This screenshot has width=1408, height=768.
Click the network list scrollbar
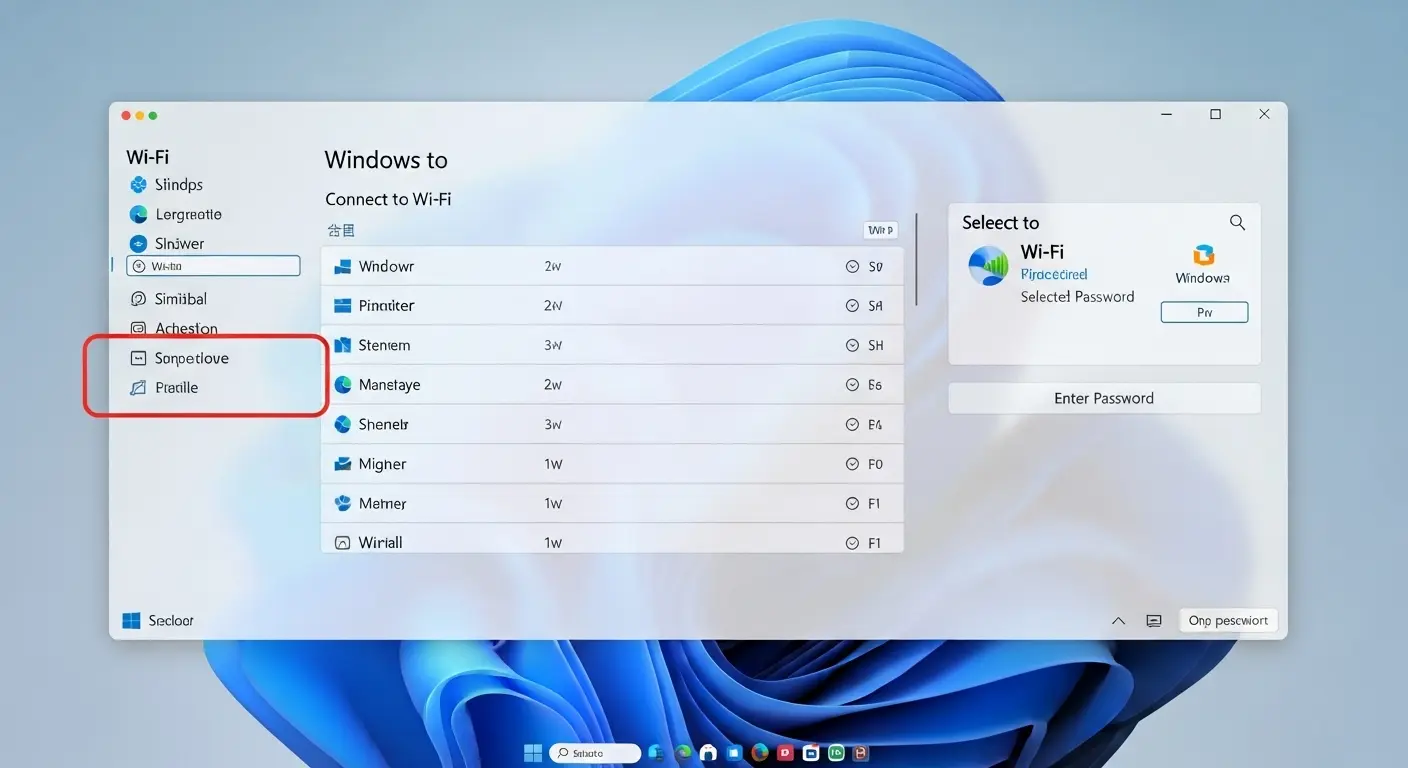pyautogui.click(x=916, y=259)
